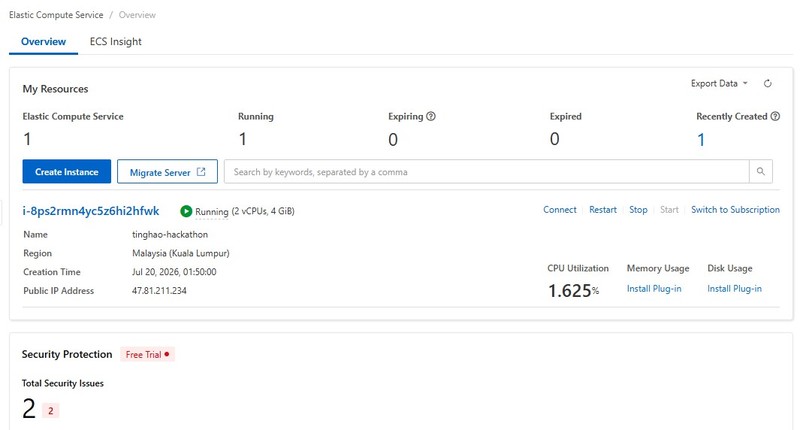This screenshot has height=430, width=806.
Task: Click the Overview breadcrumb text
Action: 137,15
